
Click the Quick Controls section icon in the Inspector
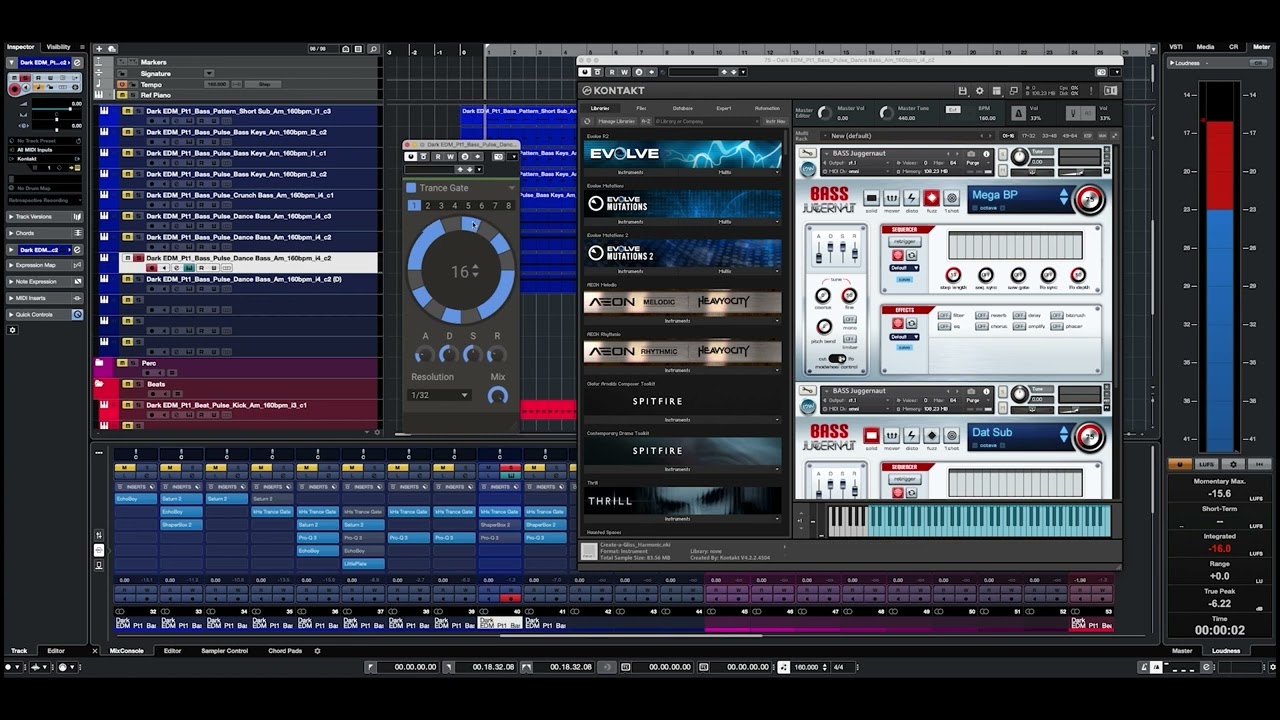click(77, 315)
